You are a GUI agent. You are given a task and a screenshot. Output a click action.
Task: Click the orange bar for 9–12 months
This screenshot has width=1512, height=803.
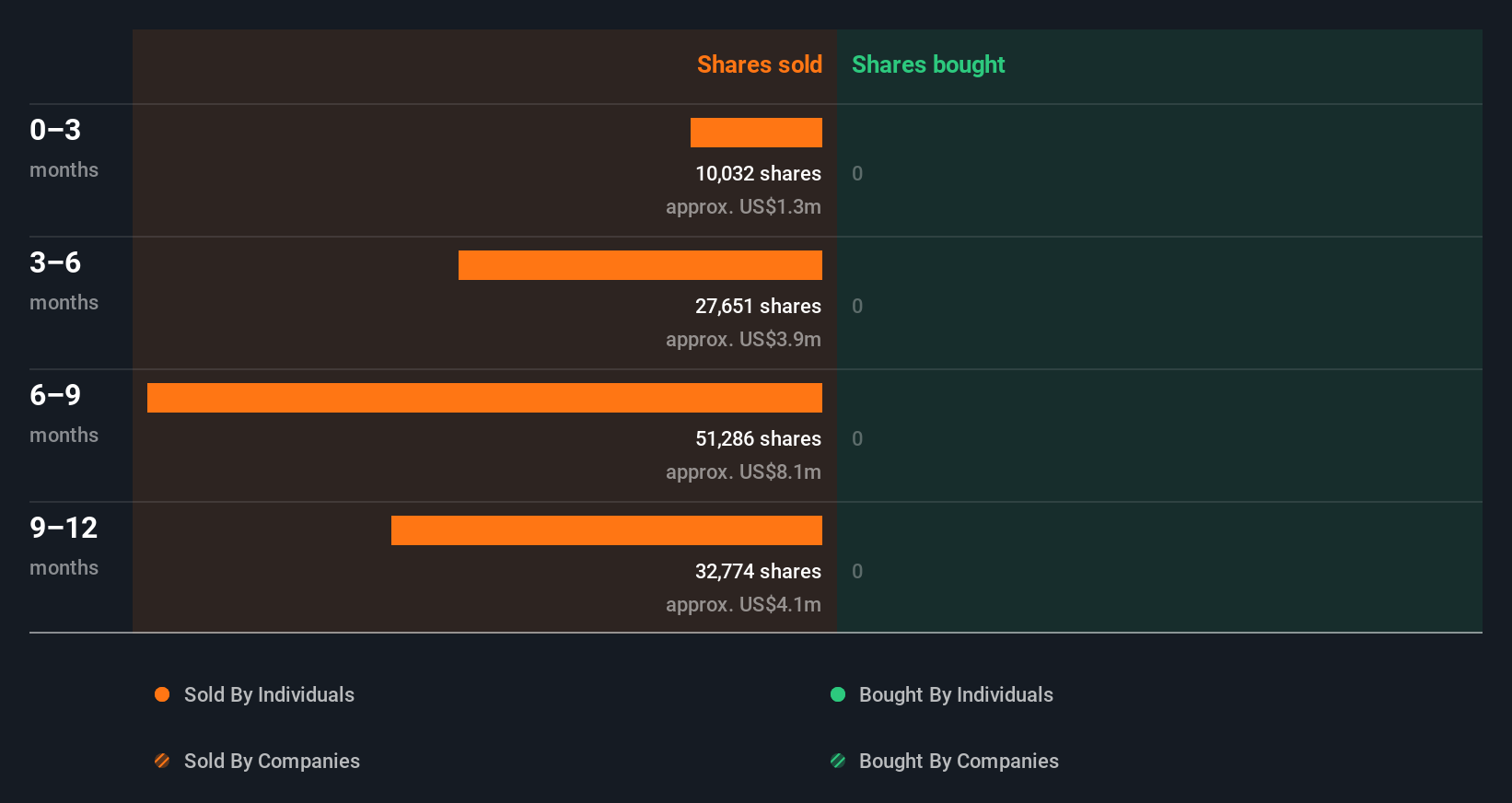[607, 530]
